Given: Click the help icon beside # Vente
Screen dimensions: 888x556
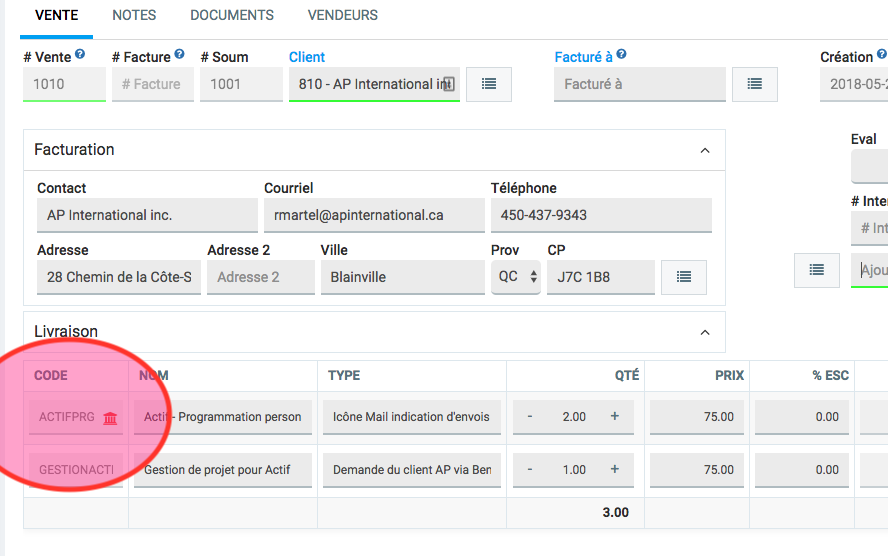Looking at the screenshot, I should pos(80,56).
